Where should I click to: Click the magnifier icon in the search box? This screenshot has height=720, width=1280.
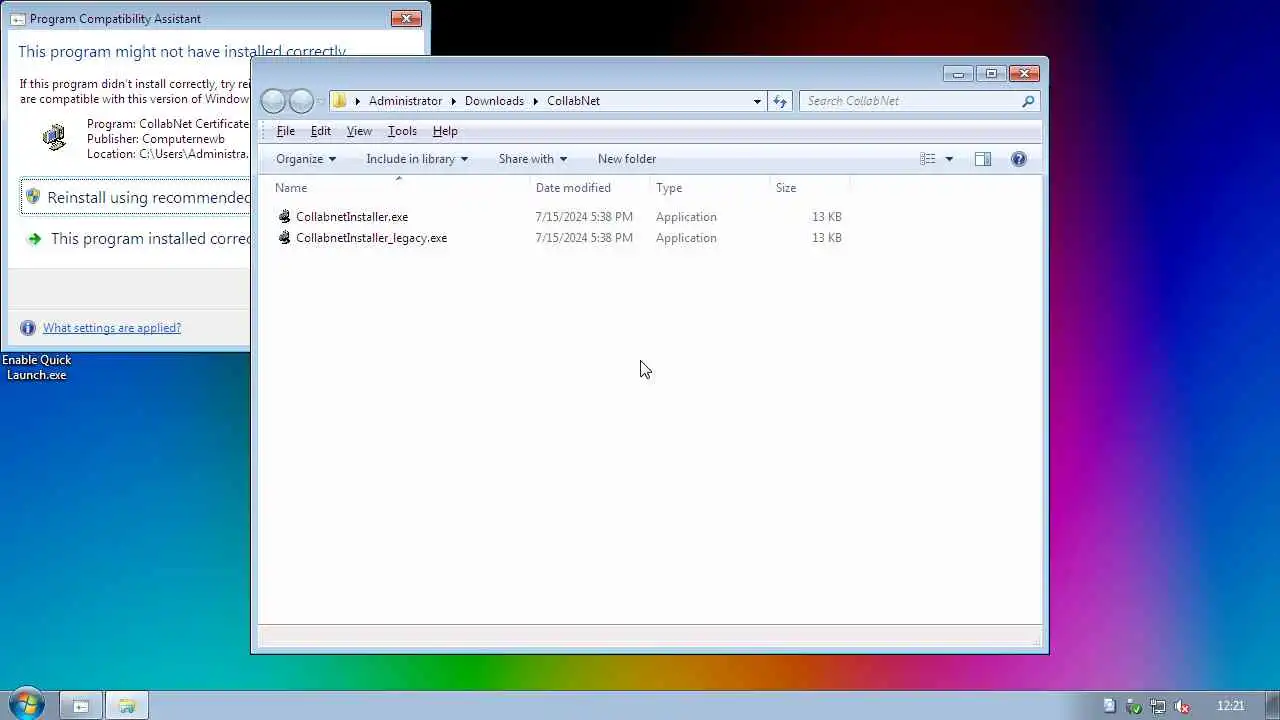[1028, 101]
